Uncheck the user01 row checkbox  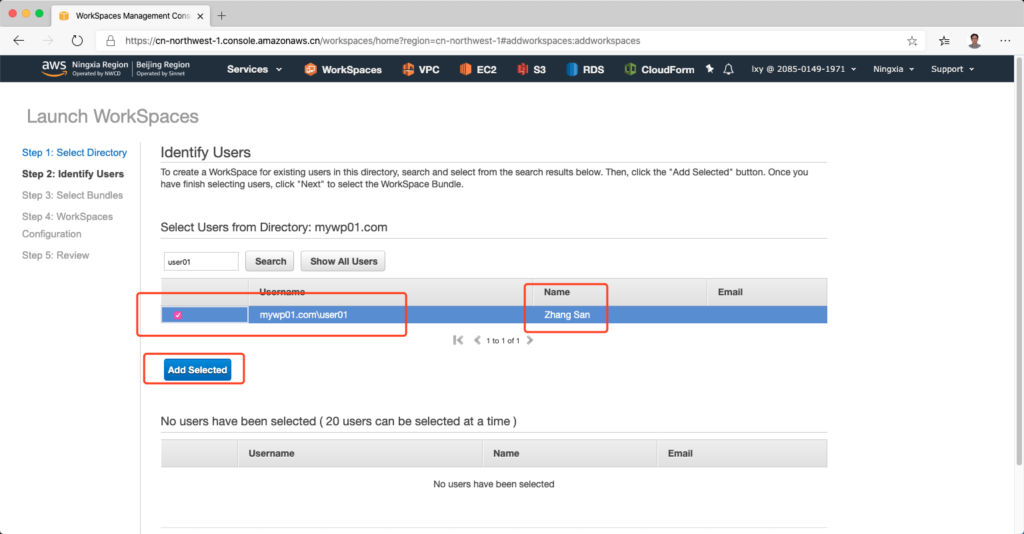coord(178,315)
